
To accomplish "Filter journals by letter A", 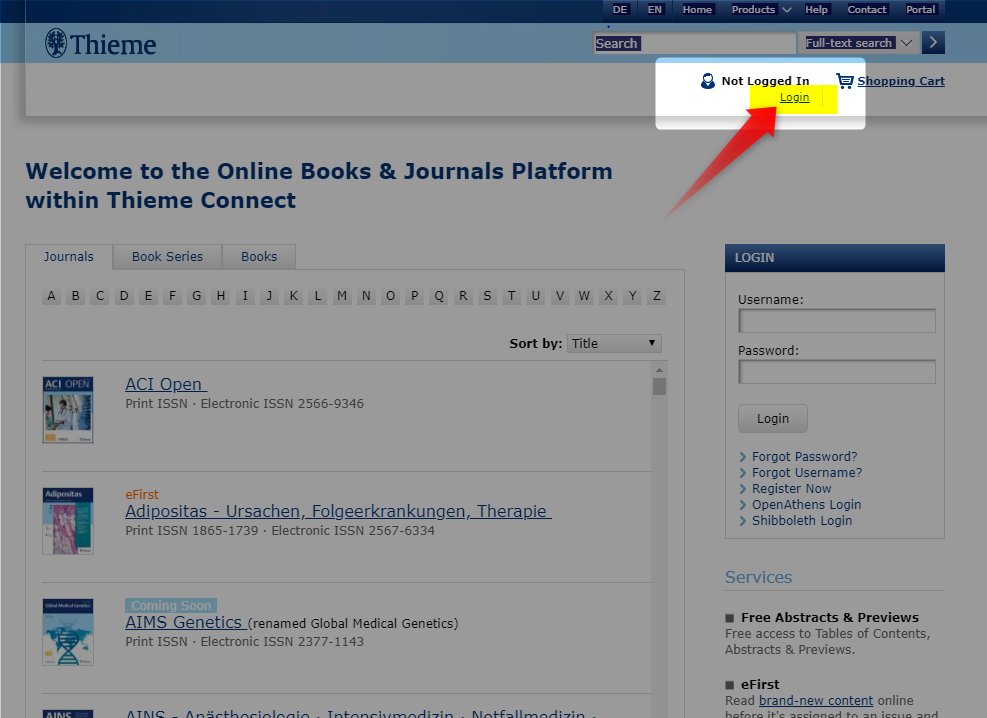I will 51,296.
